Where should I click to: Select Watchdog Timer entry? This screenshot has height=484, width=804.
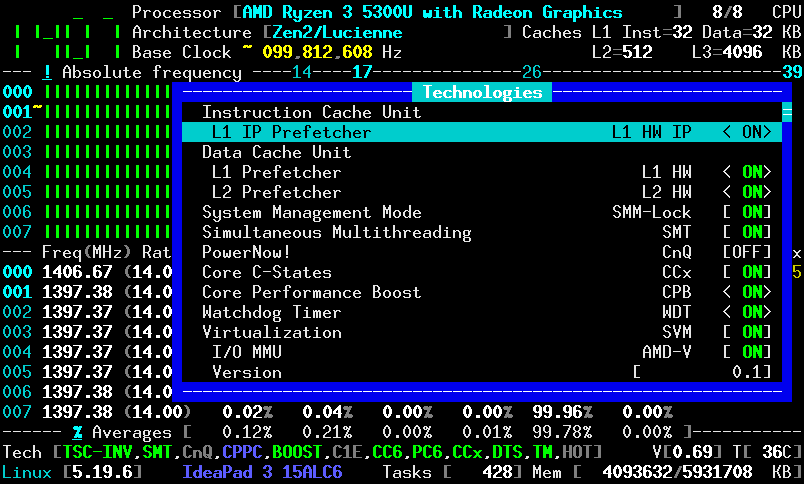(272, 312)
